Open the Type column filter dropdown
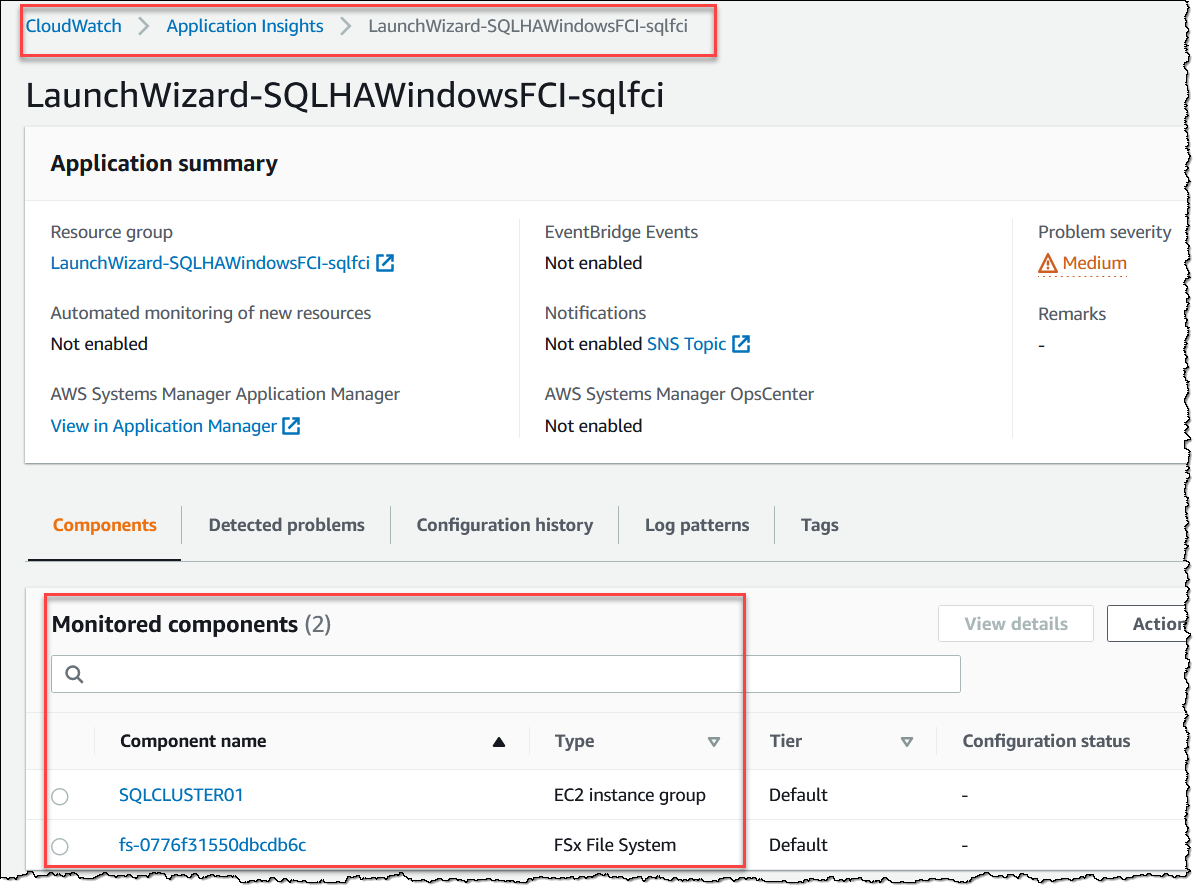 click(714, 743)
